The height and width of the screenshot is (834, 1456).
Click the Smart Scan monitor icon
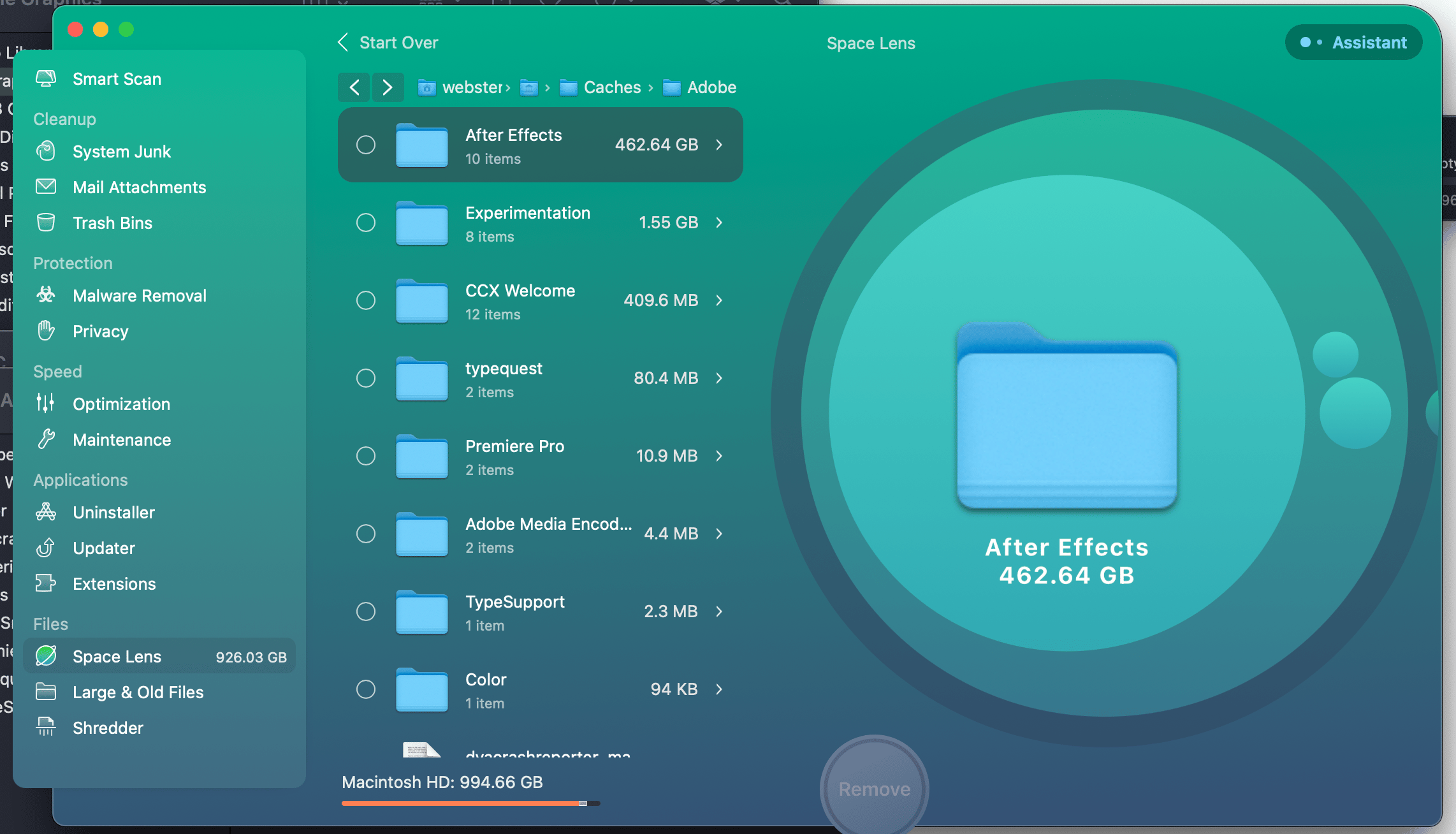tap(46, 78)
